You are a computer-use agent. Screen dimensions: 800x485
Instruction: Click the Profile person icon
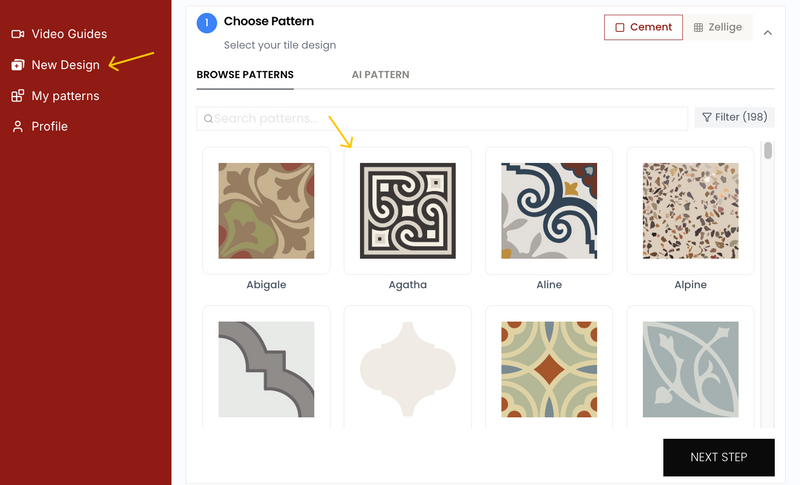(x=17, y=127)
